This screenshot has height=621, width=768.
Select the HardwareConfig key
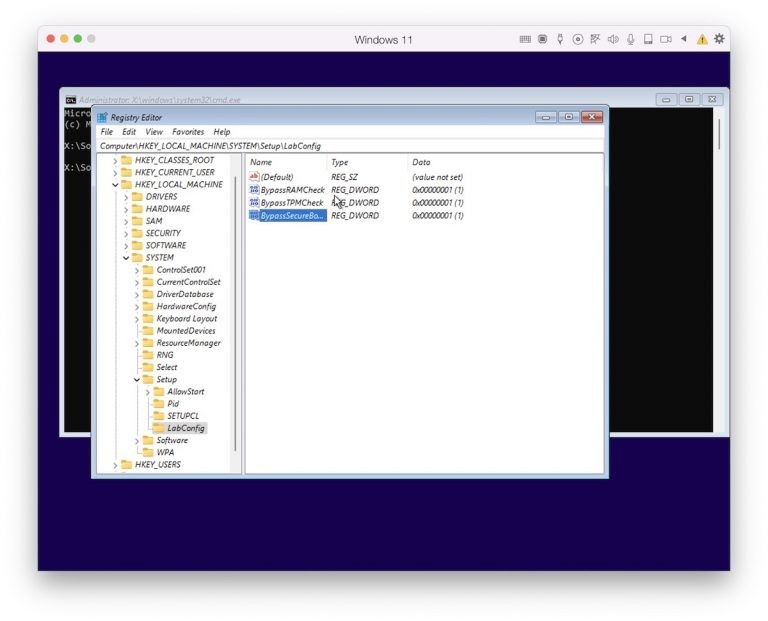pos(186,307)
